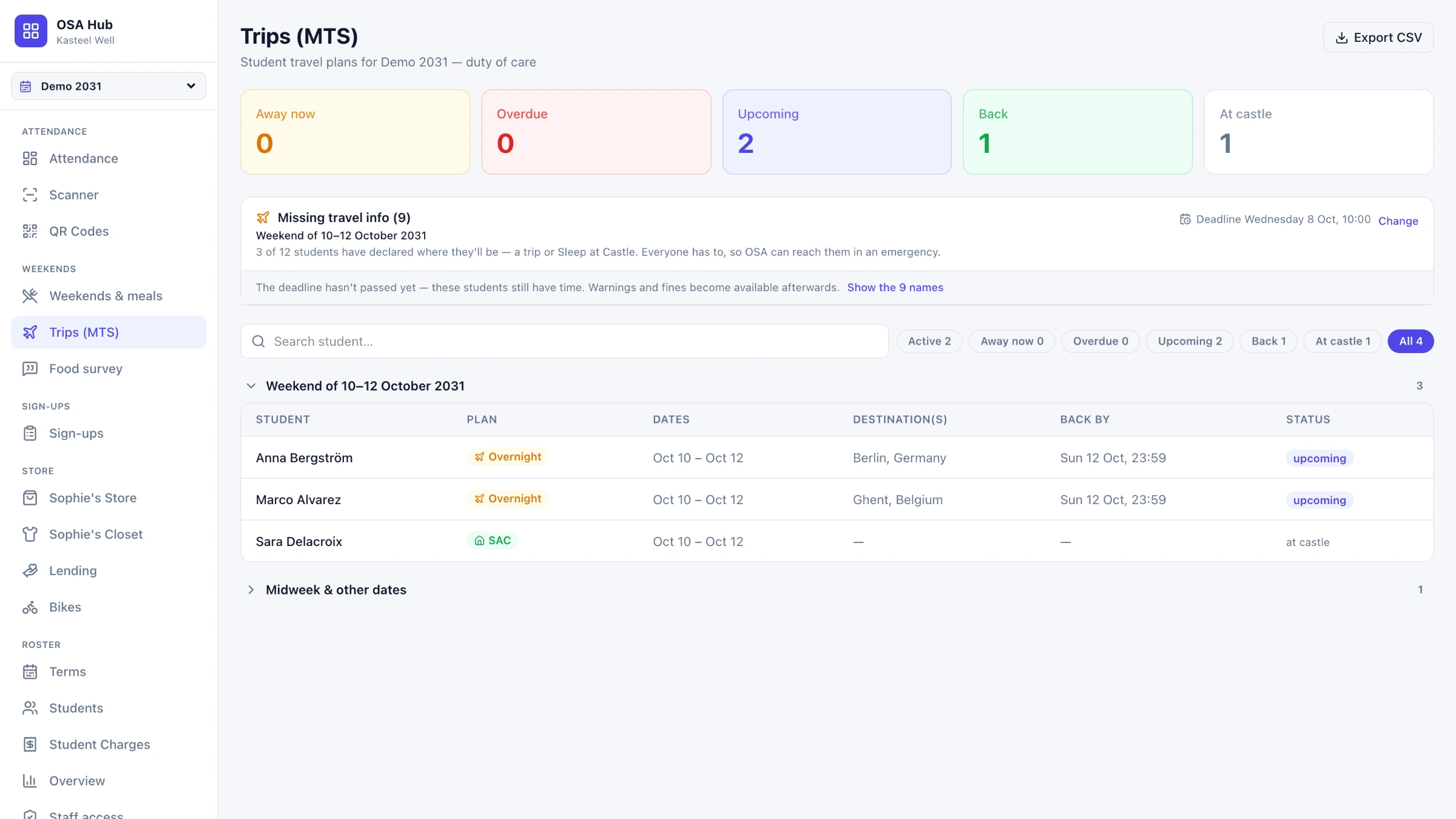Open Lending from the sidebar

pos(109,571)
